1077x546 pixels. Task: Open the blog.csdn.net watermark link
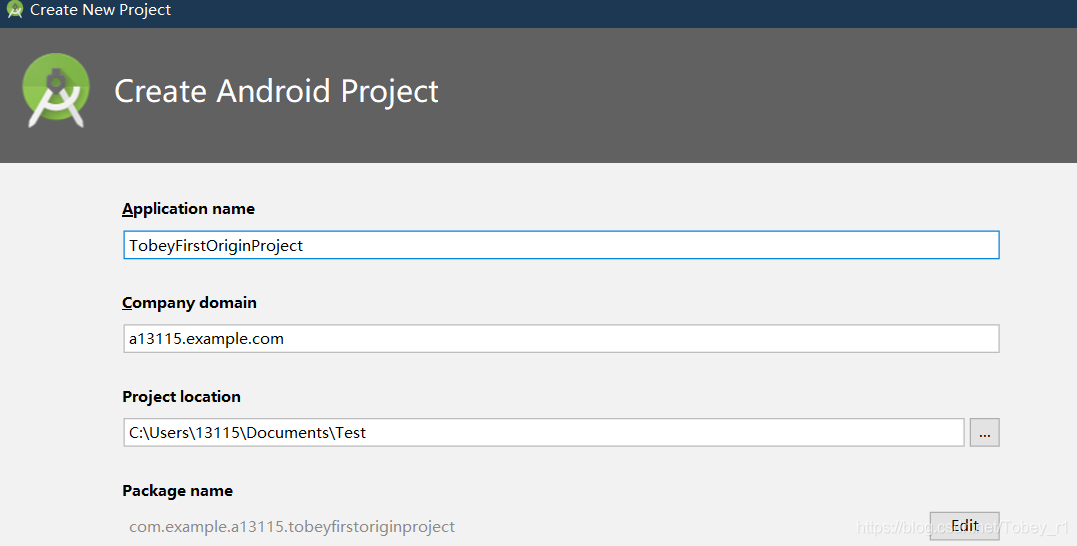click(963, 527)
